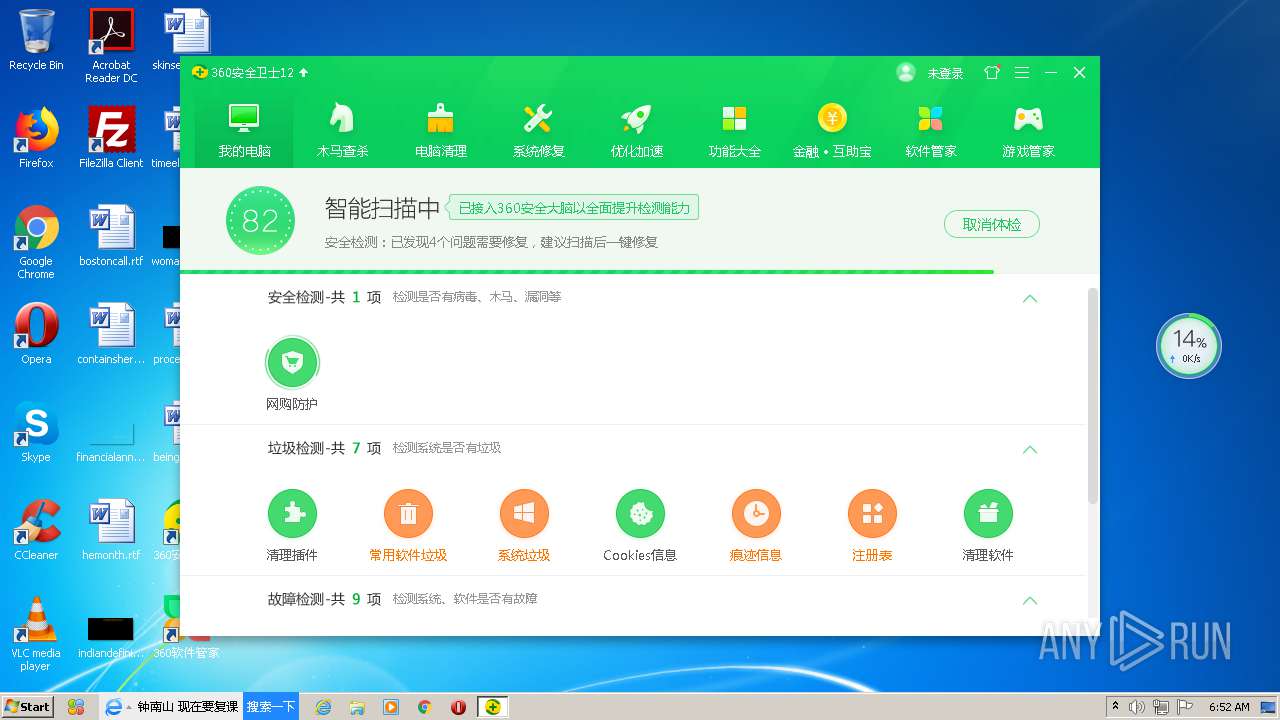Viewport: 1280px width, 720px height.
Task: Click the Cookies信息 cookie icon
Action: point(640,514)
